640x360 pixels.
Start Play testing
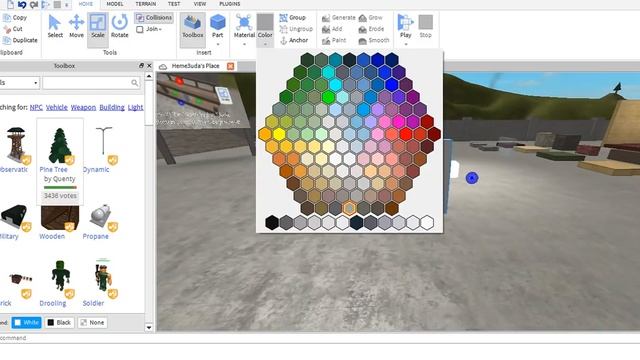point(405,25)
